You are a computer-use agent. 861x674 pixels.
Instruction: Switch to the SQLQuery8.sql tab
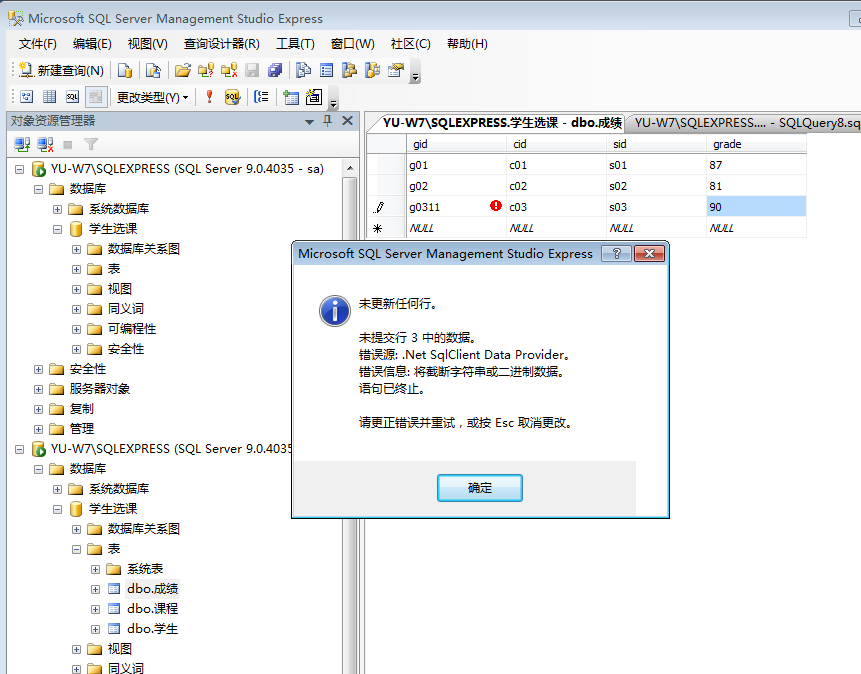[x=746, y=122]
